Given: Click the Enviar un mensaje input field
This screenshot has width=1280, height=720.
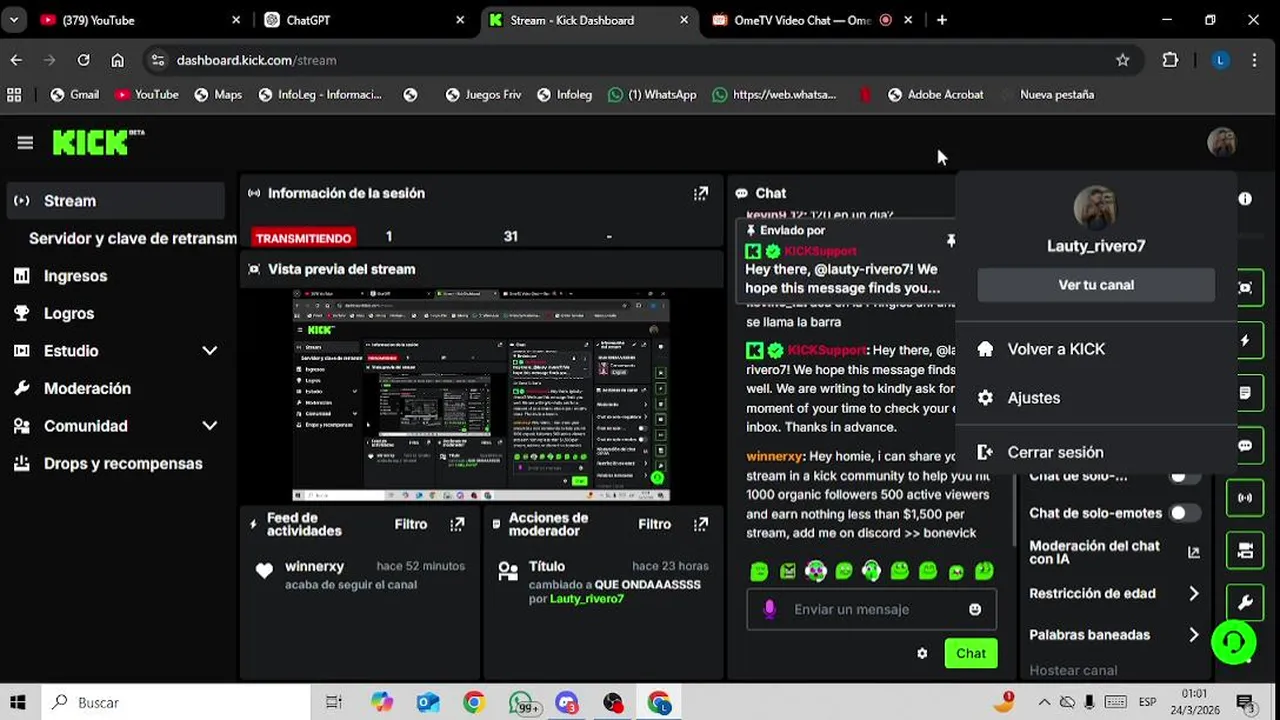Looking at the screenshot, I should 870,609.
